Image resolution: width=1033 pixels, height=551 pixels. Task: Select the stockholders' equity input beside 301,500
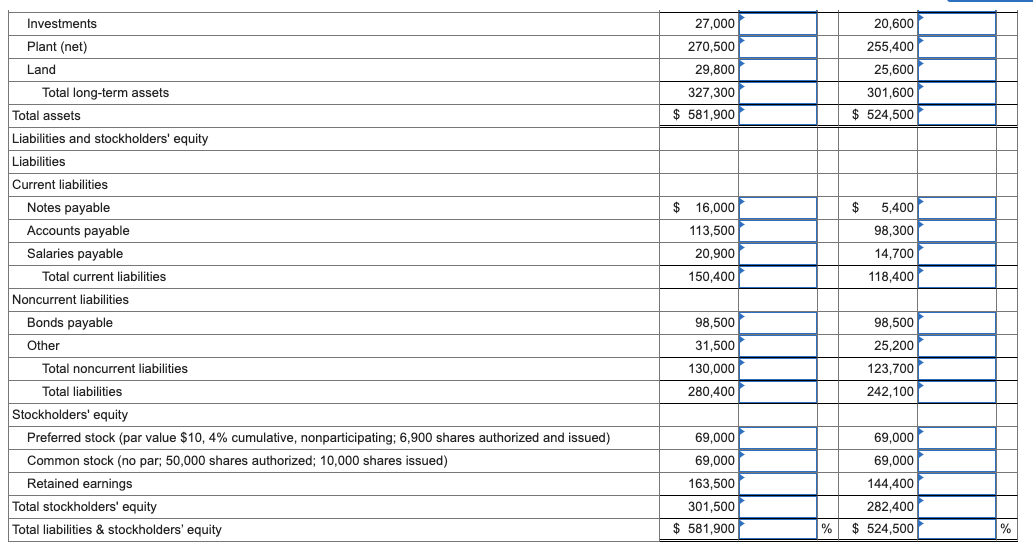(778, 507)
